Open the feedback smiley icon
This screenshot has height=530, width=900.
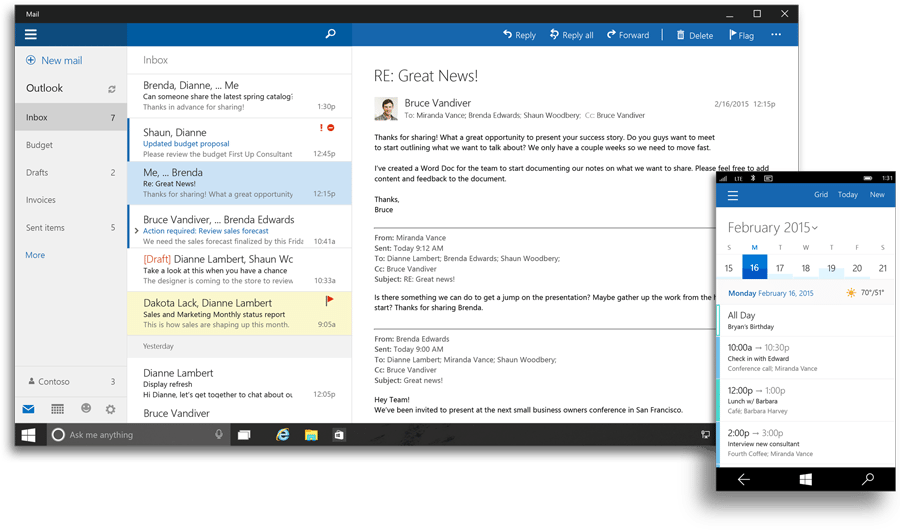click(86, 409)
